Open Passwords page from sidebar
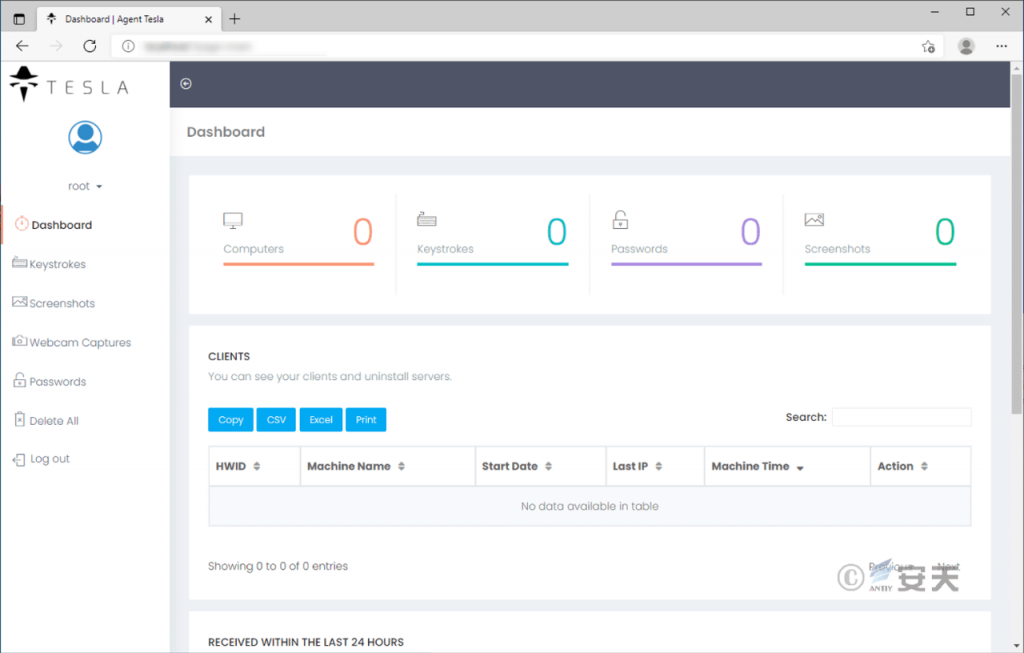 coord(57,381)
